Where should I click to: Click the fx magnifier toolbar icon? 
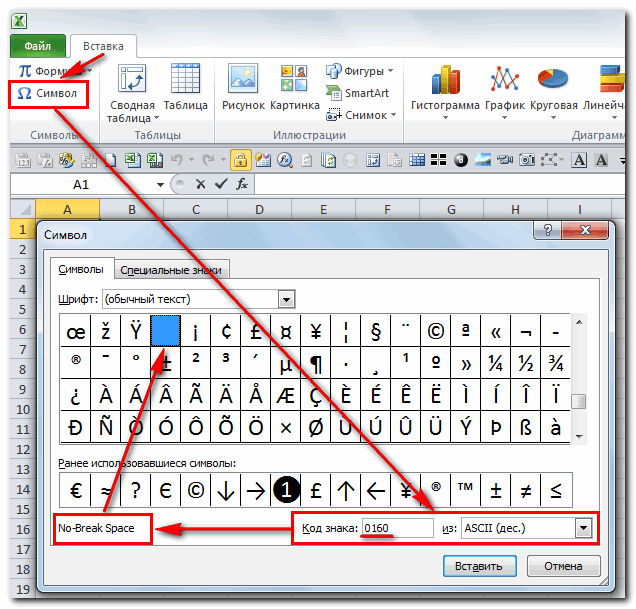pyautogui.click(x=285, y=160)
